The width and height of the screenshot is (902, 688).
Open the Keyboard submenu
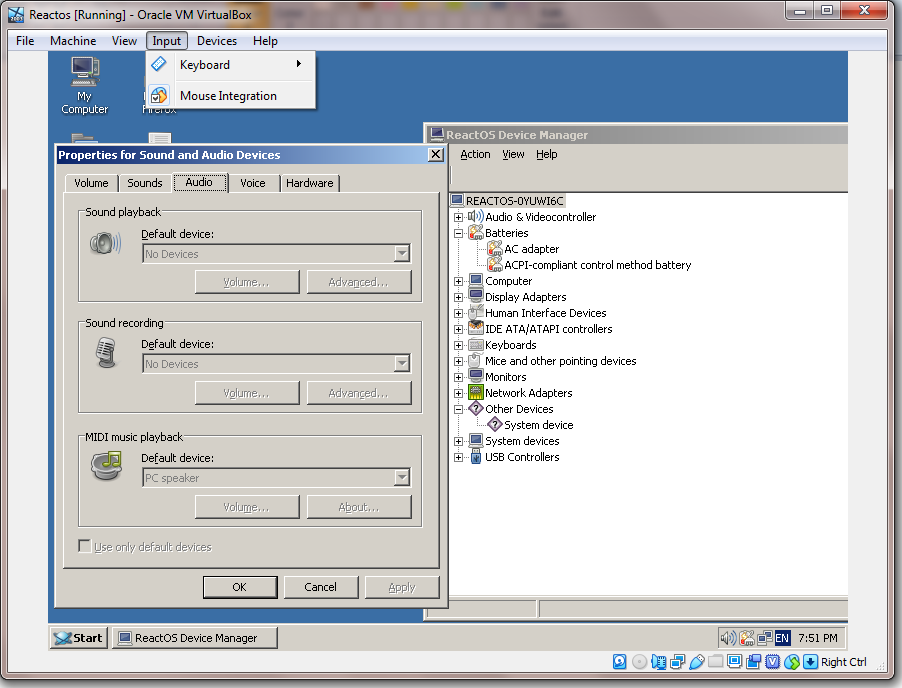click(x=230, y=64)
